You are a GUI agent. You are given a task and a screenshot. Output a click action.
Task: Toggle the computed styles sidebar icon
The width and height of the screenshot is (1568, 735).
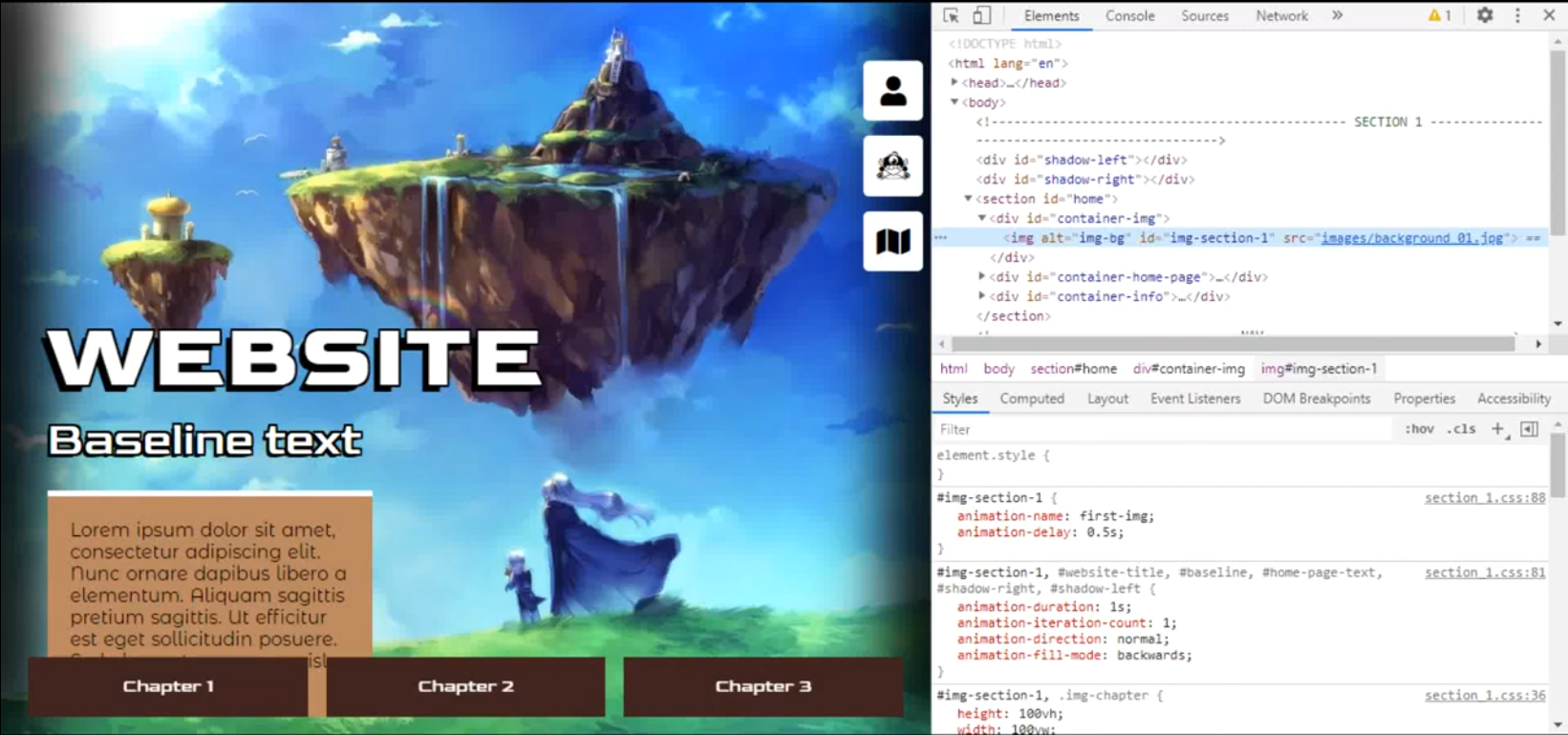[1530, 429]
